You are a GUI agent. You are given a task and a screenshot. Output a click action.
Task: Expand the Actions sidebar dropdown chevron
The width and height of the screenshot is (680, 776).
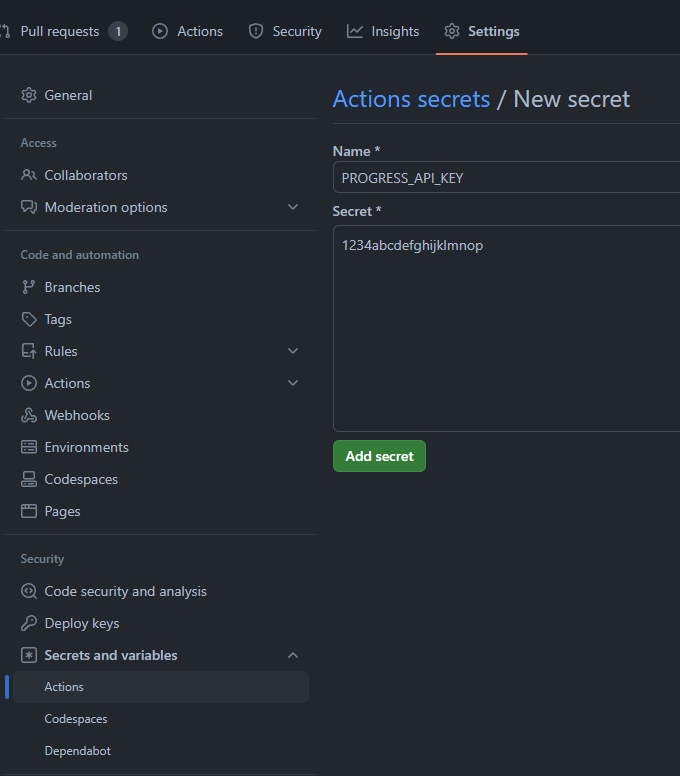pos(293,383)
